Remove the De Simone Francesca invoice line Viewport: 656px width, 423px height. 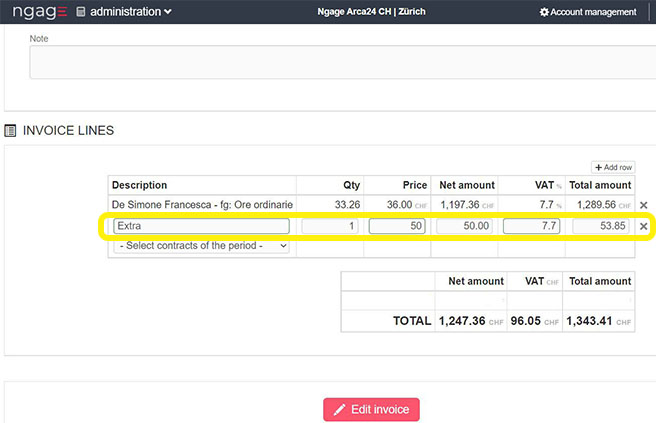click(643, 205)
